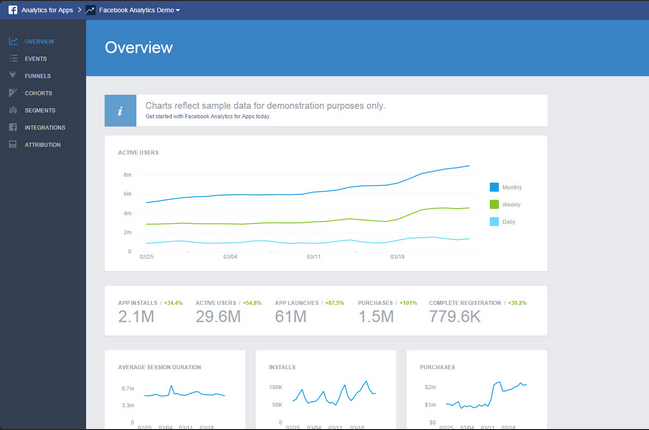Click the Analytics for Apps breadcrumb link
Viewport: 649px width, 430px height.
(48, 9)
